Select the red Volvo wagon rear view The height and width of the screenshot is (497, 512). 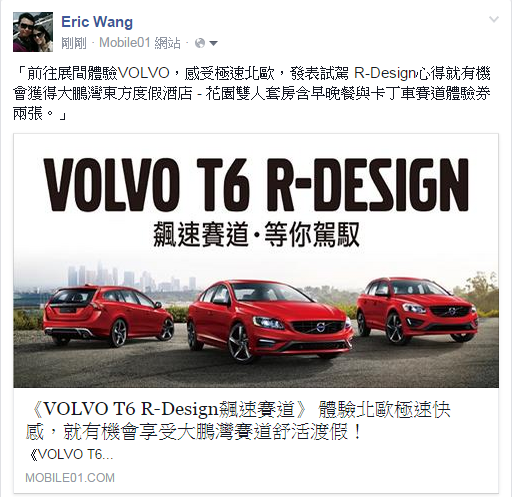point(108,317)
